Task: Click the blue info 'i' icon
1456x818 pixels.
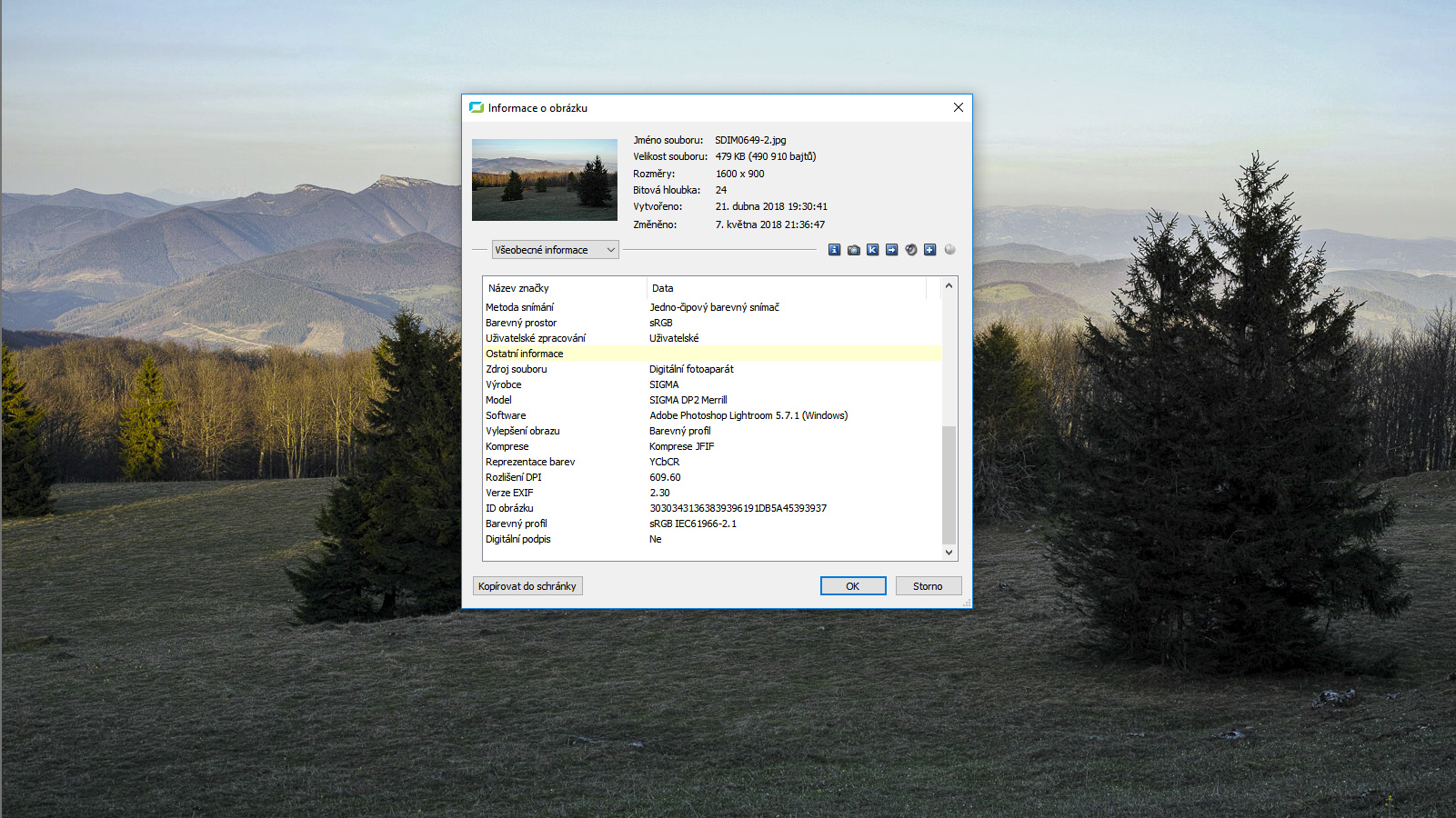Action: (x=834, y=250)
